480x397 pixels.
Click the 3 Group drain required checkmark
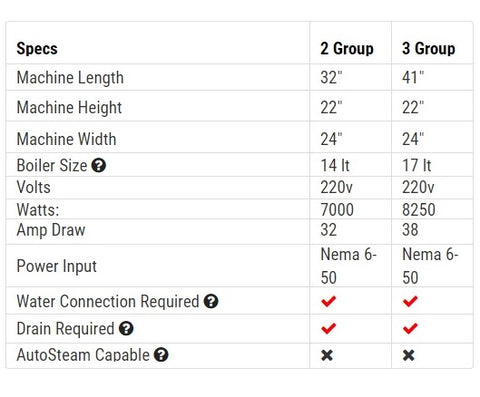pyautogui.click(x=410, y=329)
